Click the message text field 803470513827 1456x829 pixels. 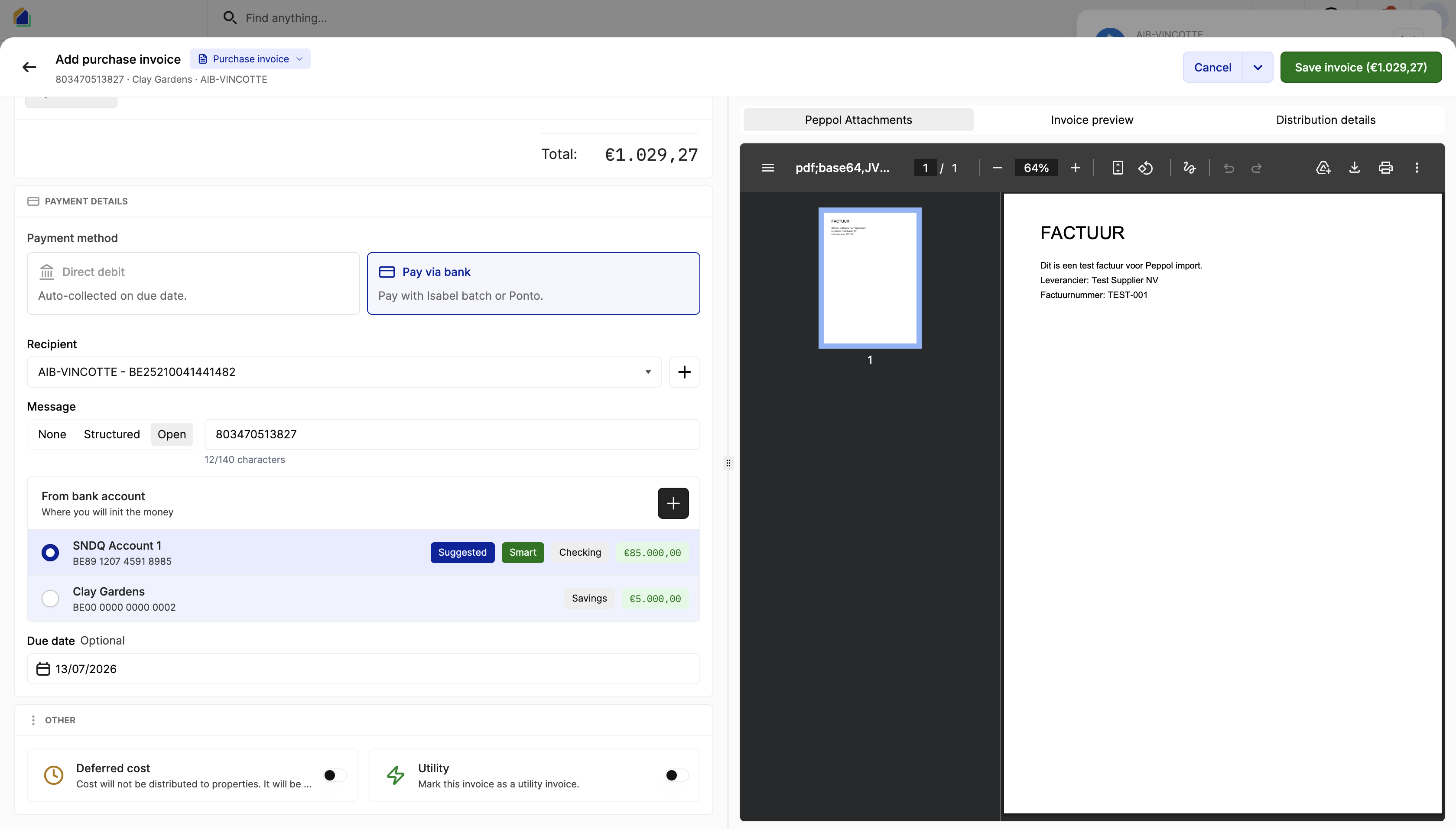[452, 434]
